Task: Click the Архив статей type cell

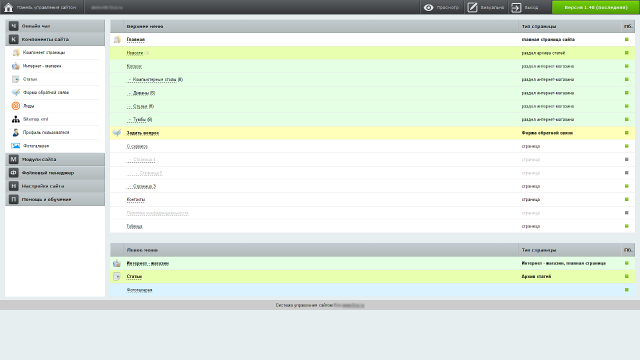Action: [x=536, y=276]
